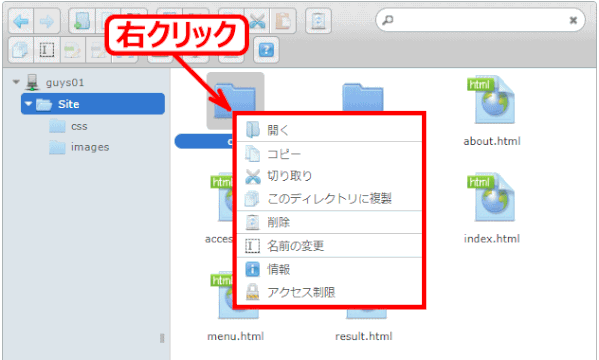Open help with the blue question mark icon
The height and width of the screenshot is (360, 599).
(x=266, y=50)
